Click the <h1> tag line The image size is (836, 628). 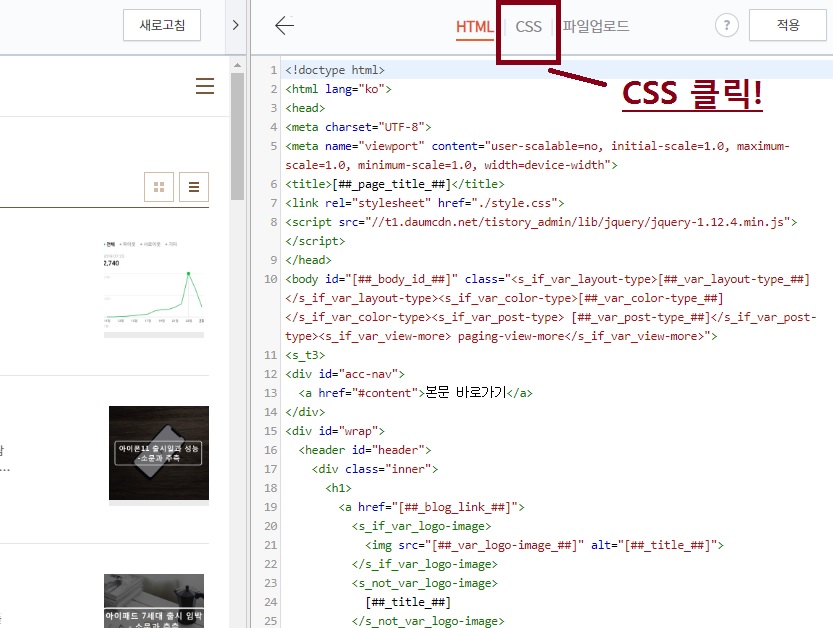[338, 488]
